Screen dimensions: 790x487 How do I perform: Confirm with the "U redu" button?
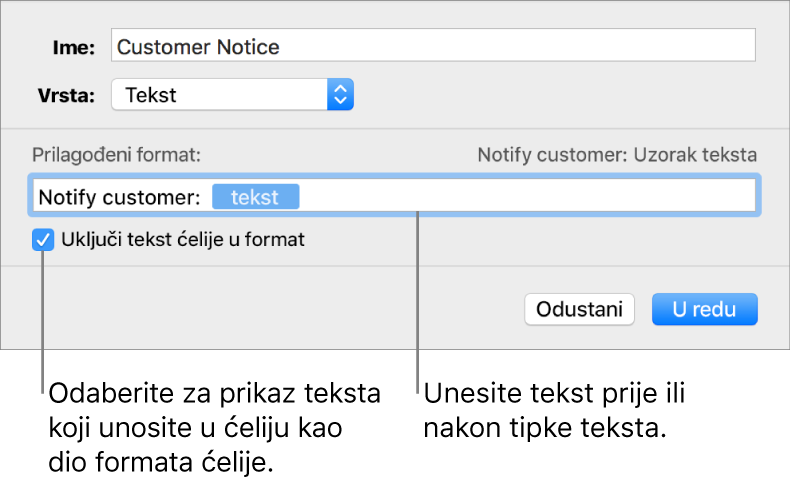coord(705,309)
